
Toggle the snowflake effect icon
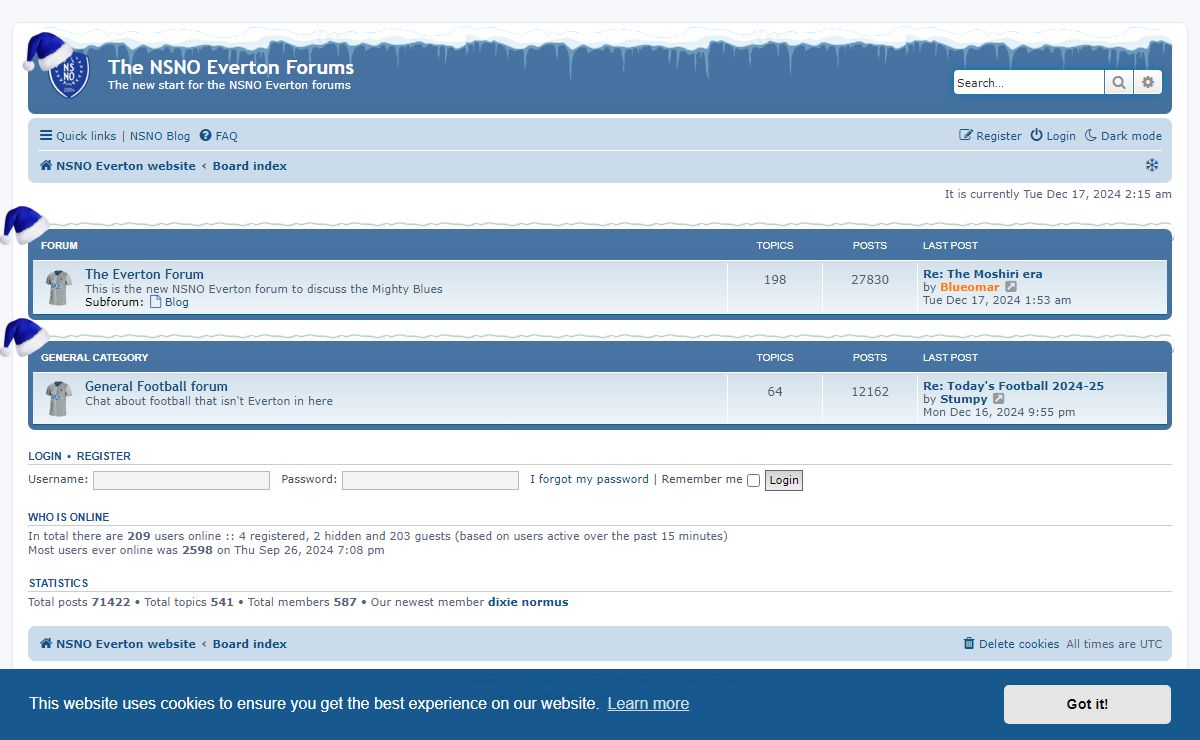1152,165
